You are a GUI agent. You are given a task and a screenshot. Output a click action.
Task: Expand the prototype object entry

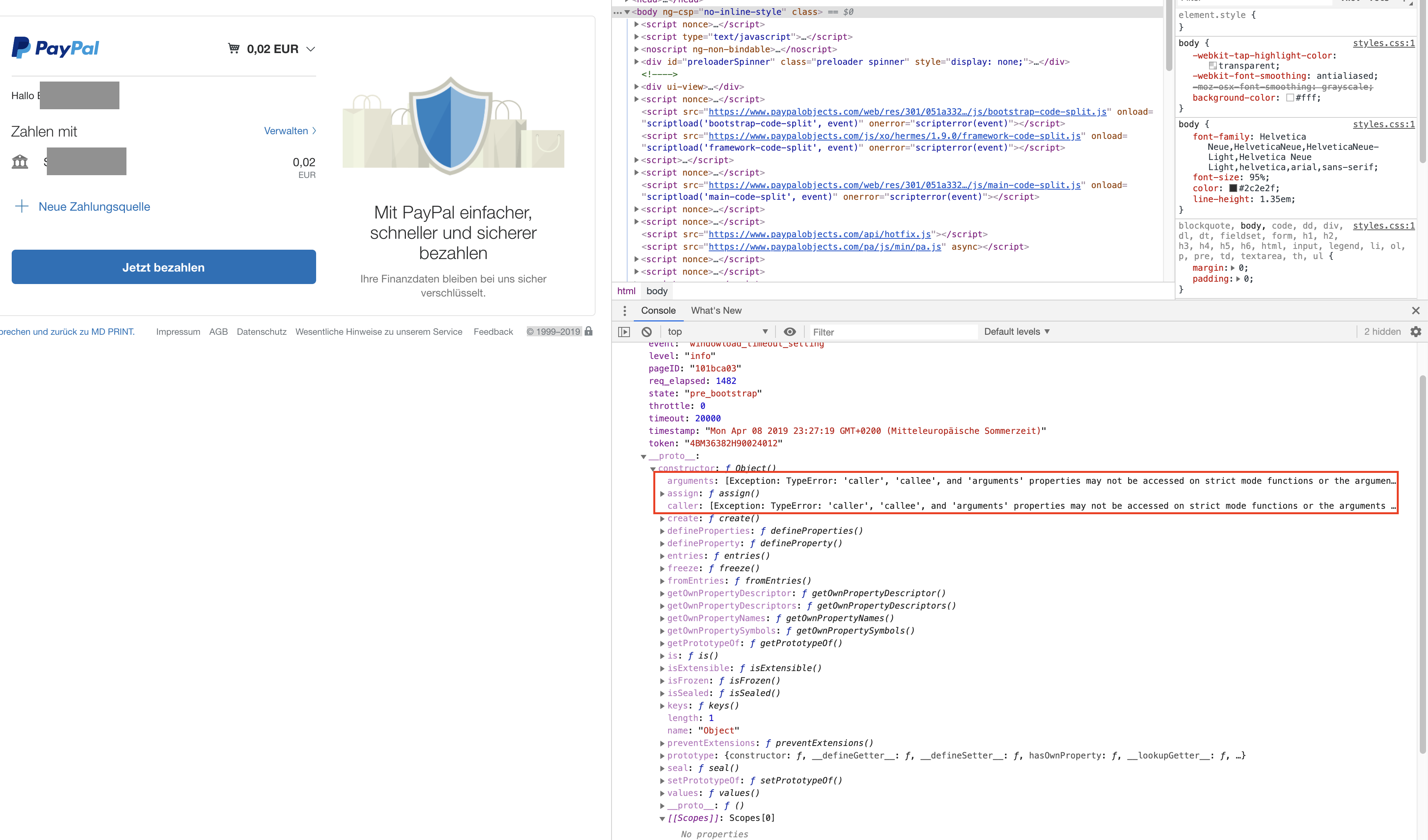point(662,756)
